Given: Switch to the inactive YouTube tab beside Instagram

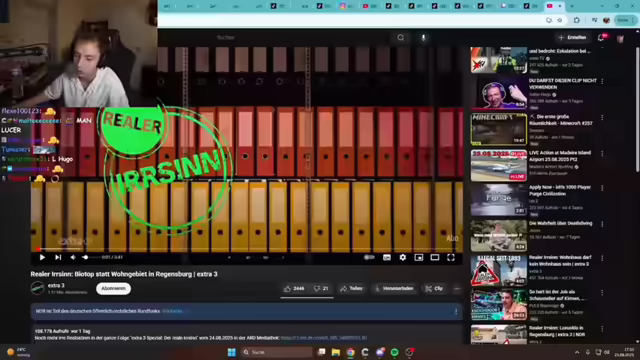Looking at the screenshot, I should (x=369, y=6).
